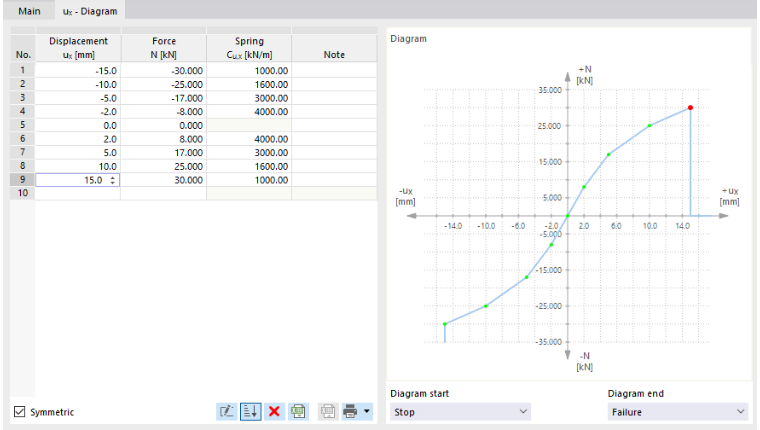Click the Note column header
The height and width of the screenshot is (430, 760).
coord(334,48)
